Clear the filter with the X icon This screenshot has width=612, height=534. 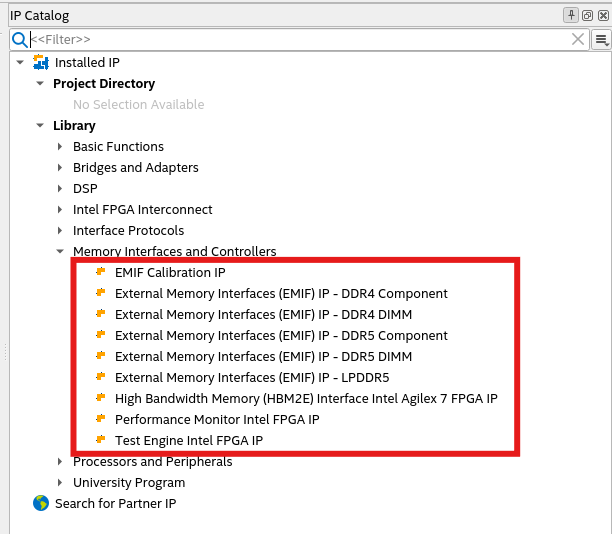(x=578, y=39)
